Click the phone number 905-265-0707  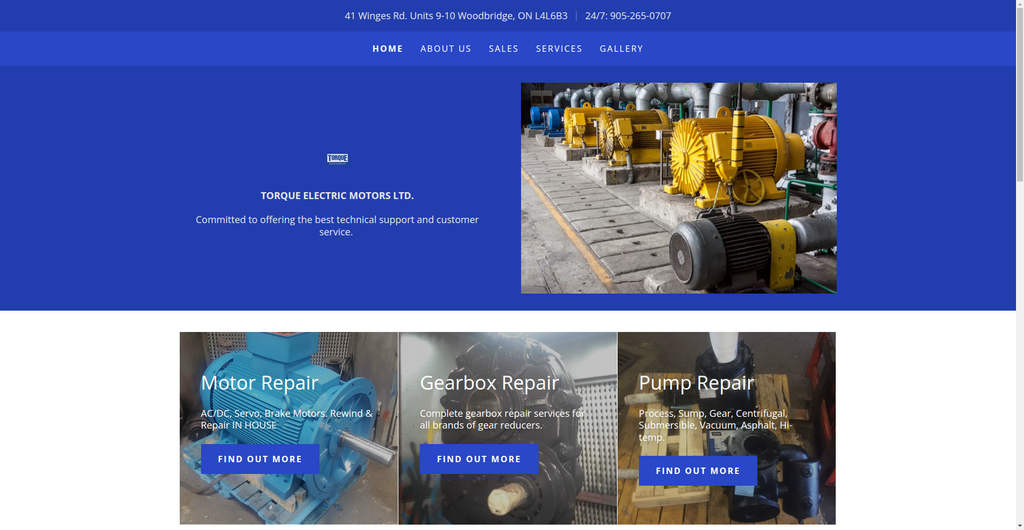[641, 16]
